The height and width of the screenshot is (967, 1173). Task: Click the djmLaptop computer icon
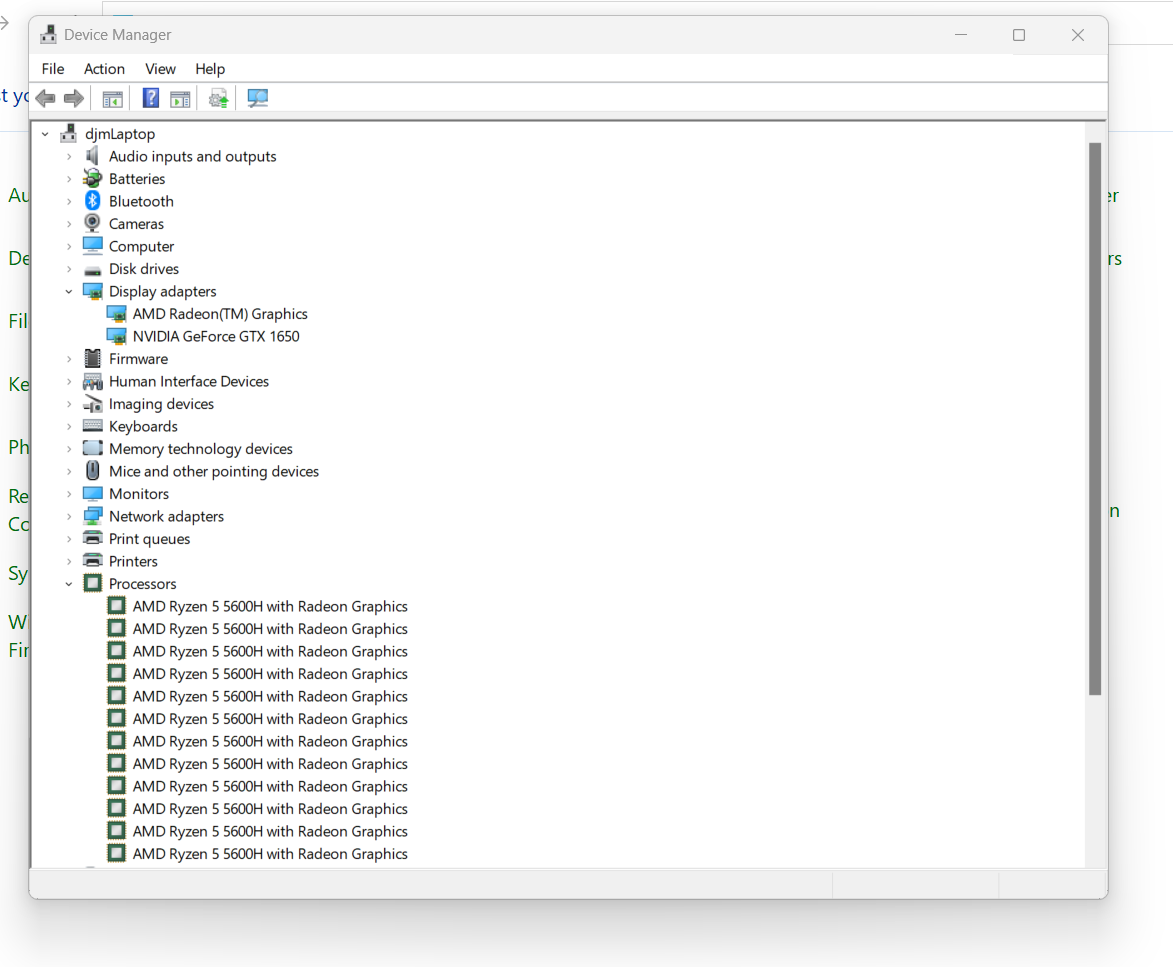[x=69, y=133]
